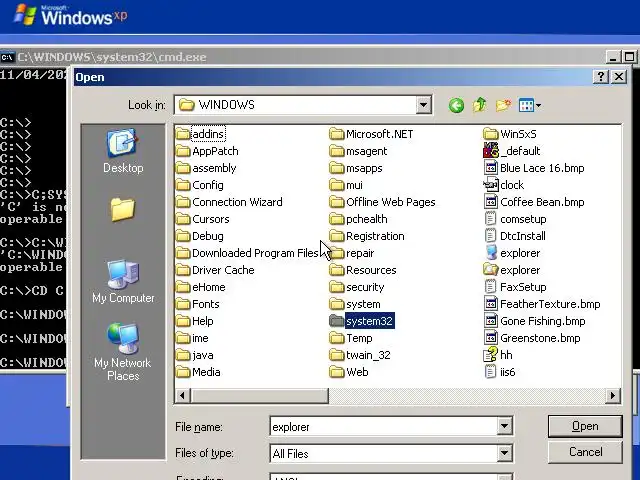
Task: Select the Coffee Bean.bmp file
Action: click(x=534, y=202)
